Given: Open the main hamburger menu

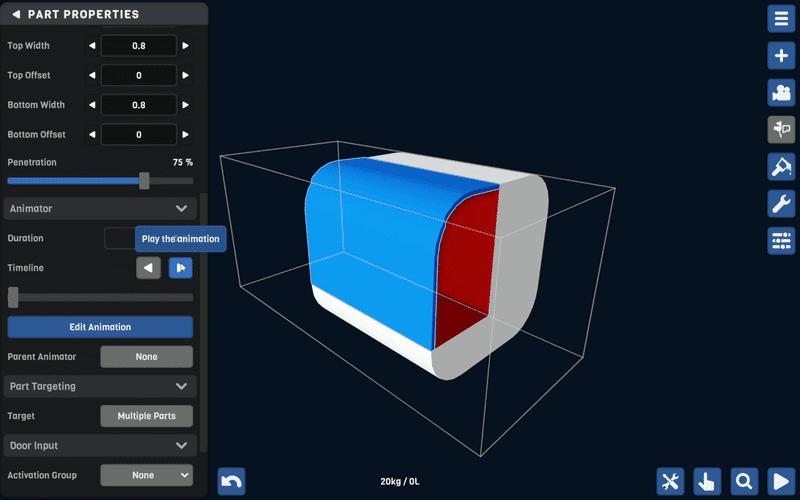Looking at the screenshot, I should [781, 19].
